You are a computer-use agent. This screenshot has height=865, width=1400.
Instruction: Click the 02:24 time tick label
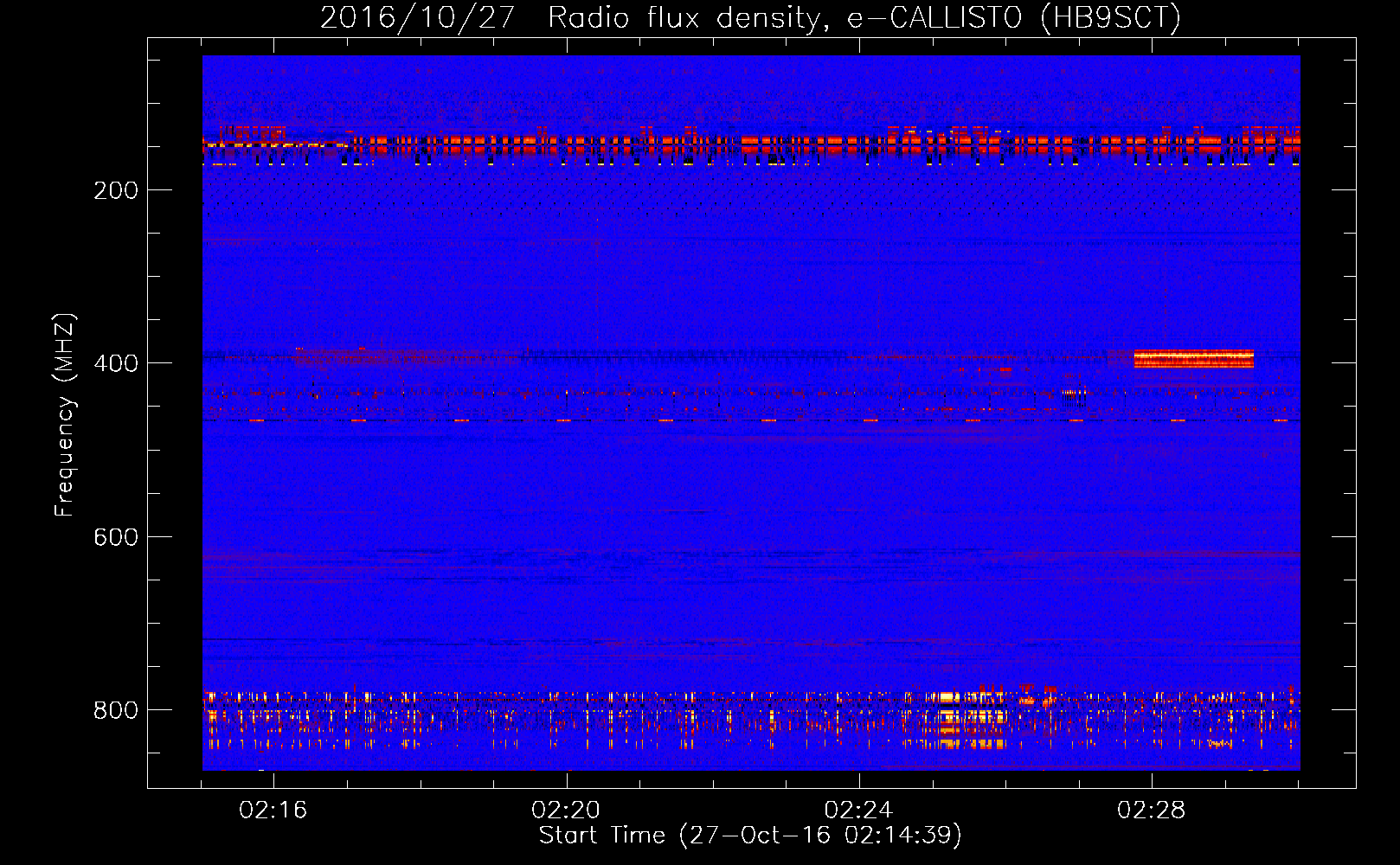point(858,811)
